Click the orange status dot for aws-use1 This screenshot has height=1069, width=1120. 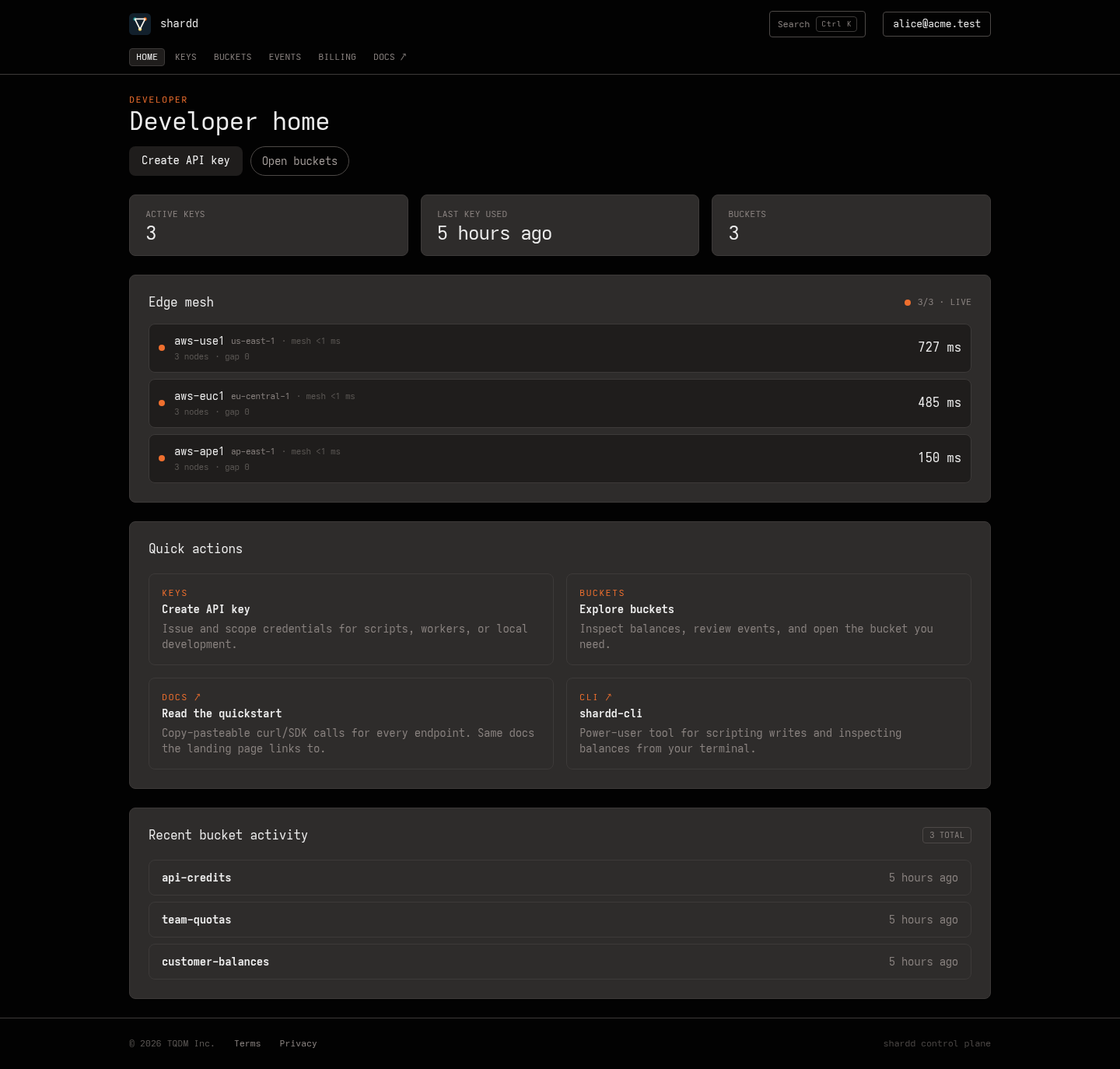click(162, 348)
